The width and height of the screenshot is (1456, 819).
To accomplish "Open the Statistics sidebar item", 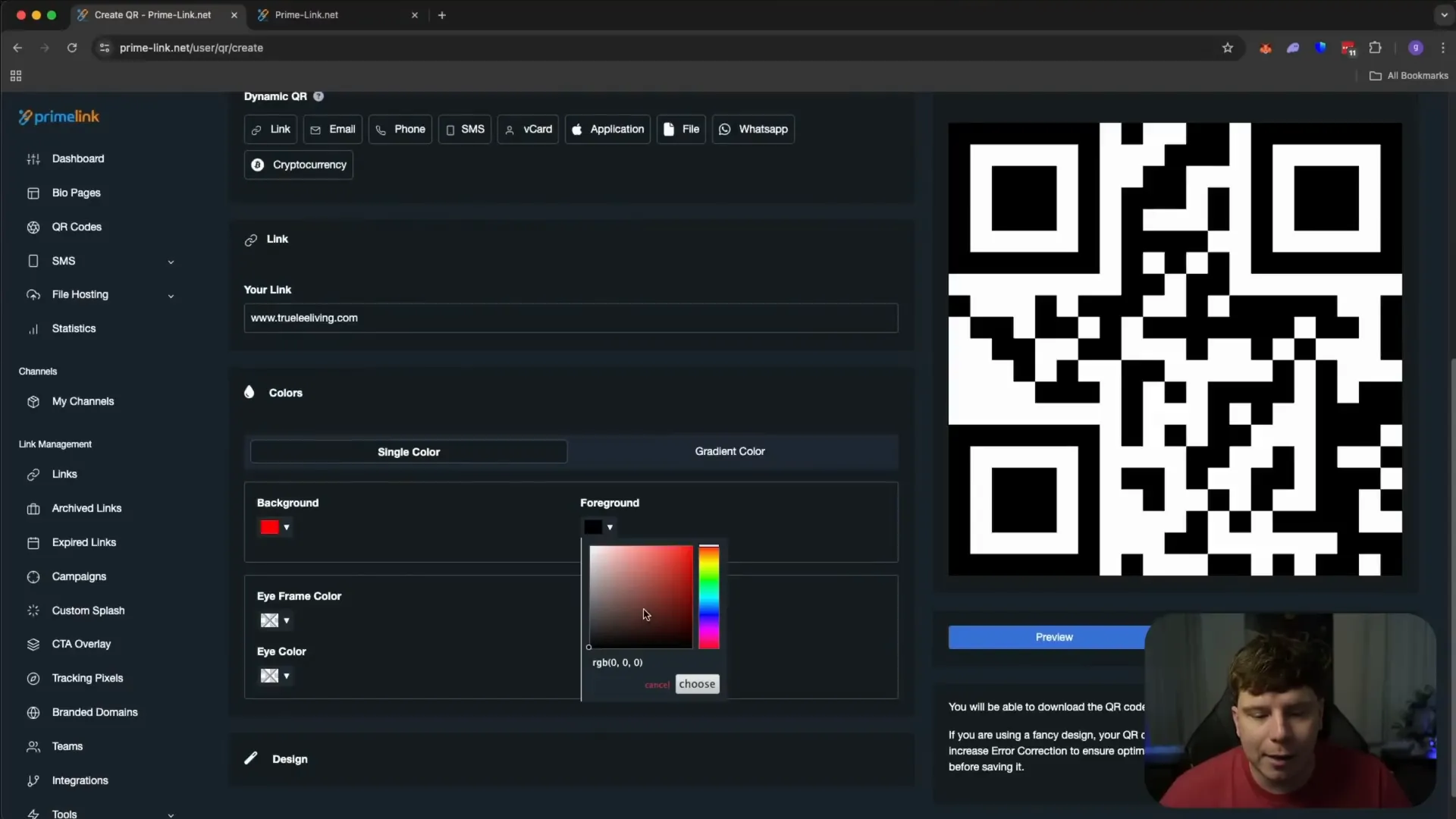I will coord(74,328).
